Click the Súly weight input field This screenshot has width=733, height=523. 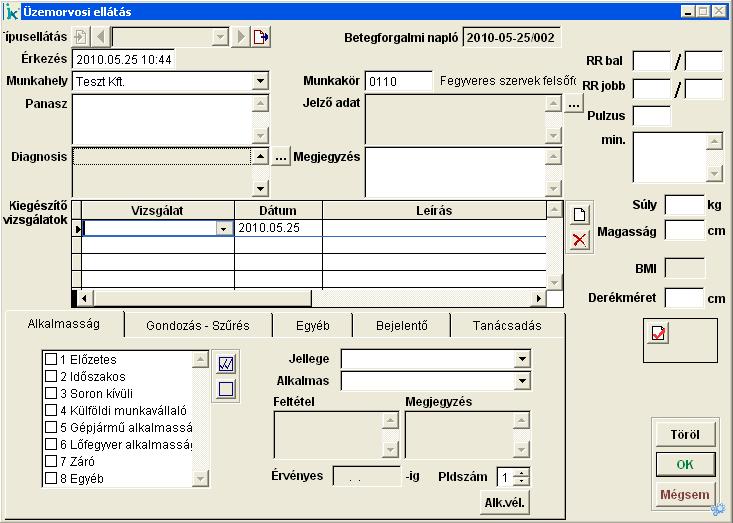point(684,205)
